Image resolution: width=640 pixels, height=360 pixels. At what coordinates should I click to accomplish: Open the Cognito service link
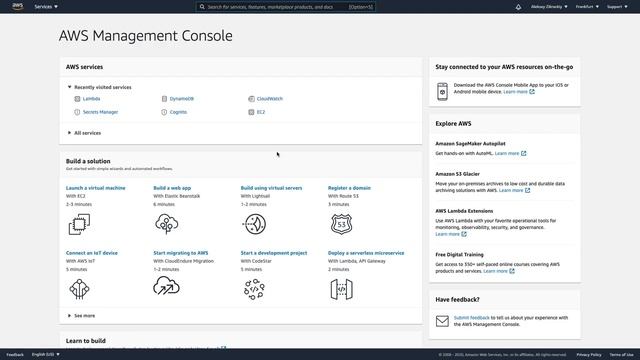[x=178, y=112]
